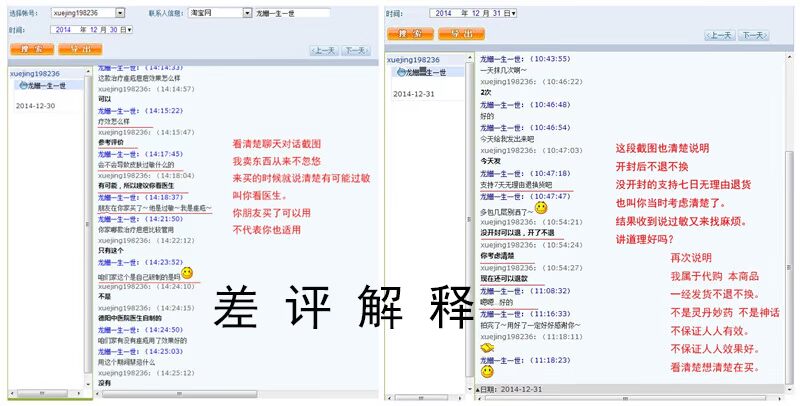Image resolution: width=800 pixels, height=406 pixels.
Task: Open the 淘宝网 contact source dropdown
Action: click(x=247, y=13)
